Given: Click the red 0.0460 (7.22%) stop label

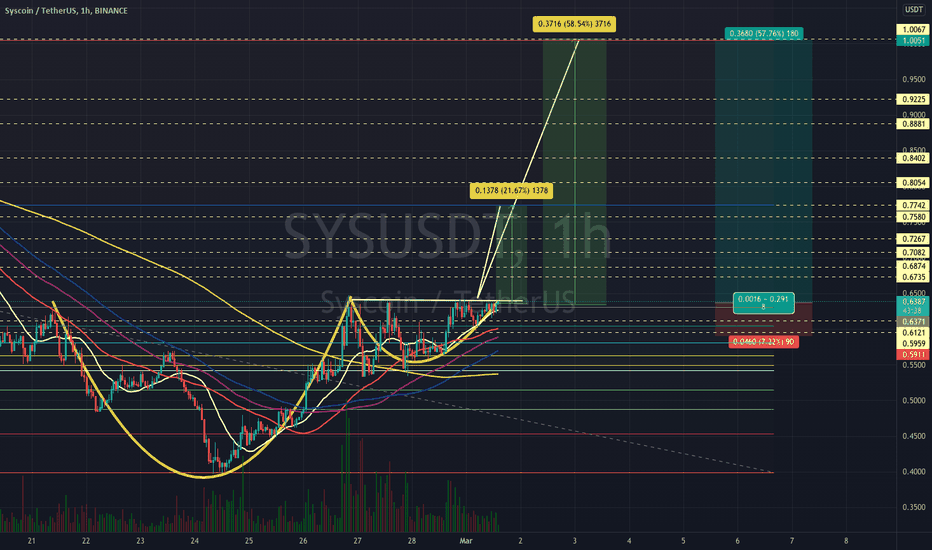Looking at the screenshot, I should coord(764,342).
